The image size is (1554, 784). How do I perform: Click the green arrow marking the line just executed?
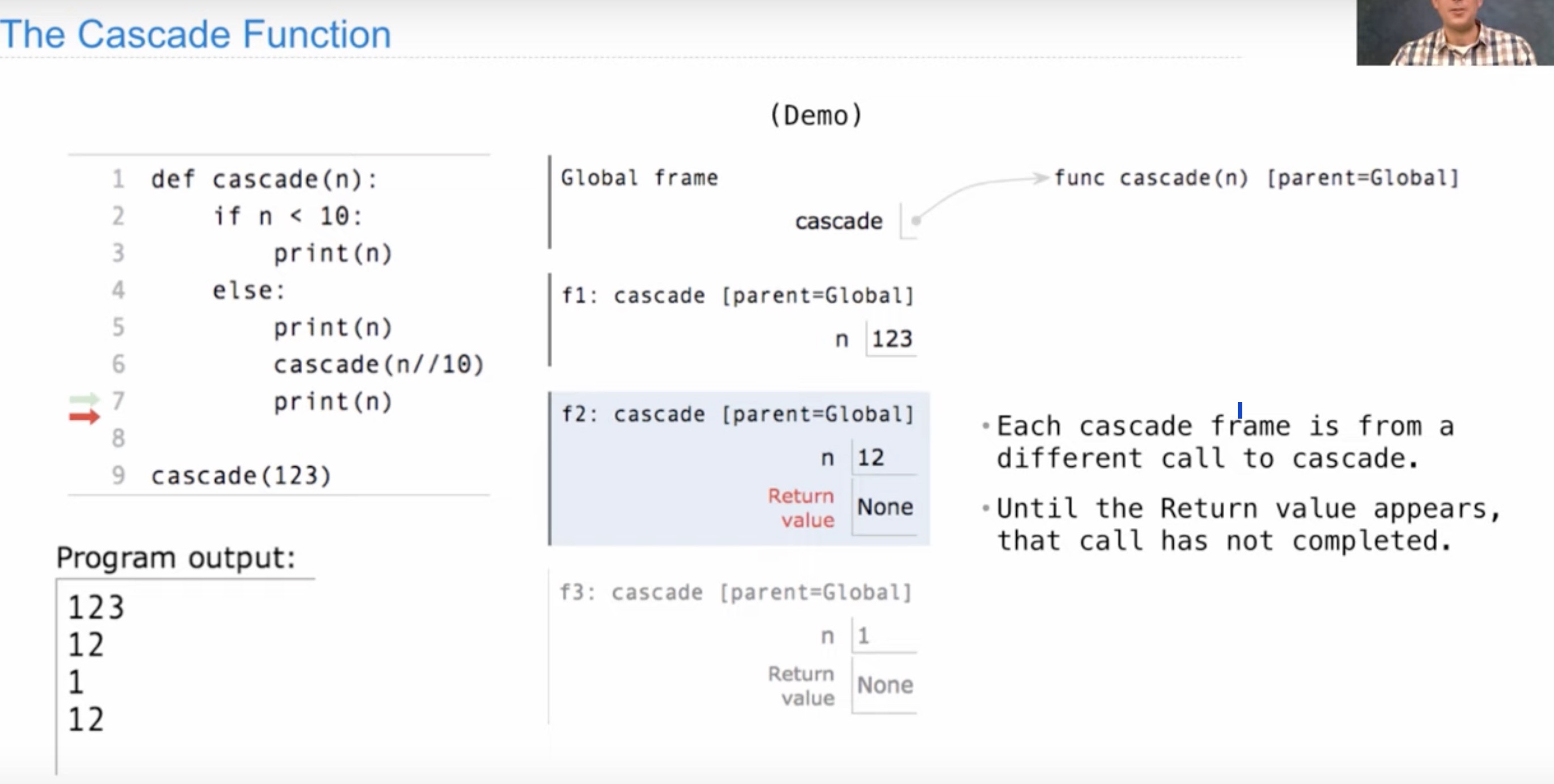click(x=84, y=399)
